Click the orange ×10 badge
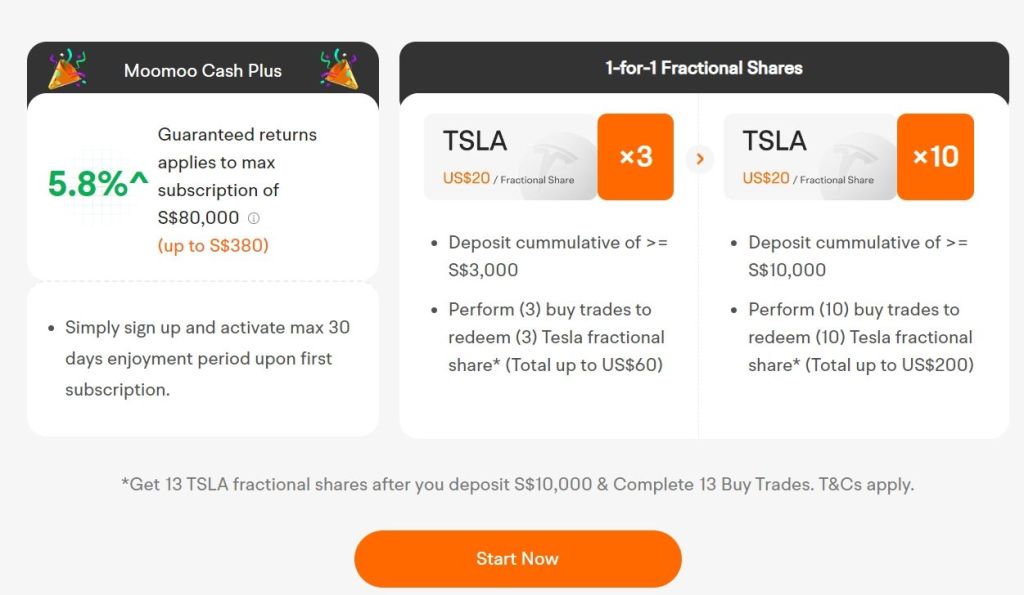The image size is (1024, 595). click(935, 157)
